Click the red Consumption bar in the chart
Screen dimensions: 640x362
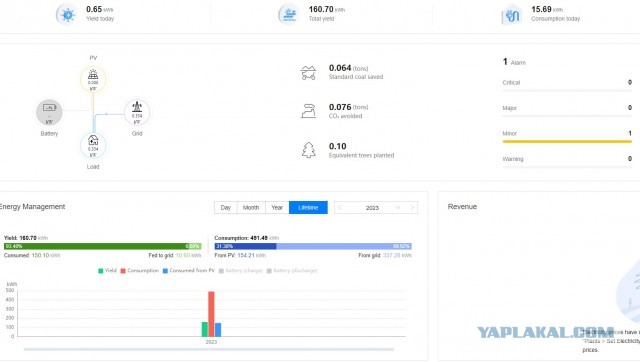[x=211, y=314]
